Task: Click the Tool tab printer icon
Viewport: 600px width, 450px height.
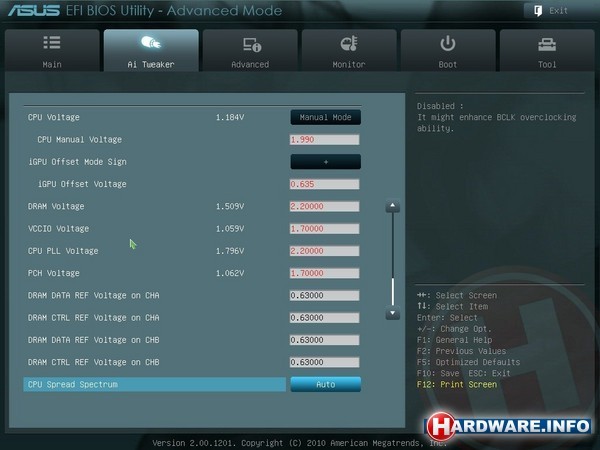Action: click(547, 44)
